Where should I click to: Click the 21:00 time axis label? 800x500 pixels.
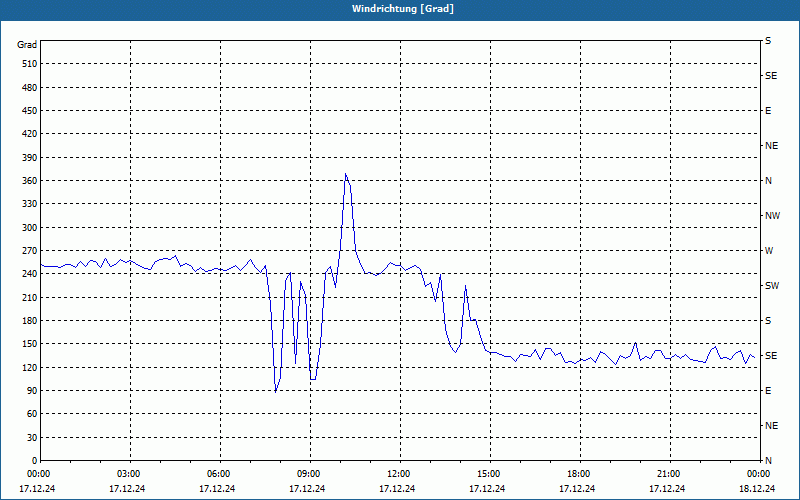(669, 474)
